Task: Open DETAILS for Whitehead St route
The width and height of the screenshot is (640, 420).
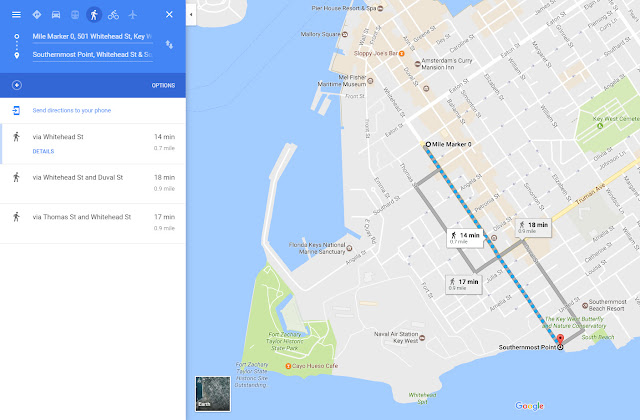Action: click(43, 151)
